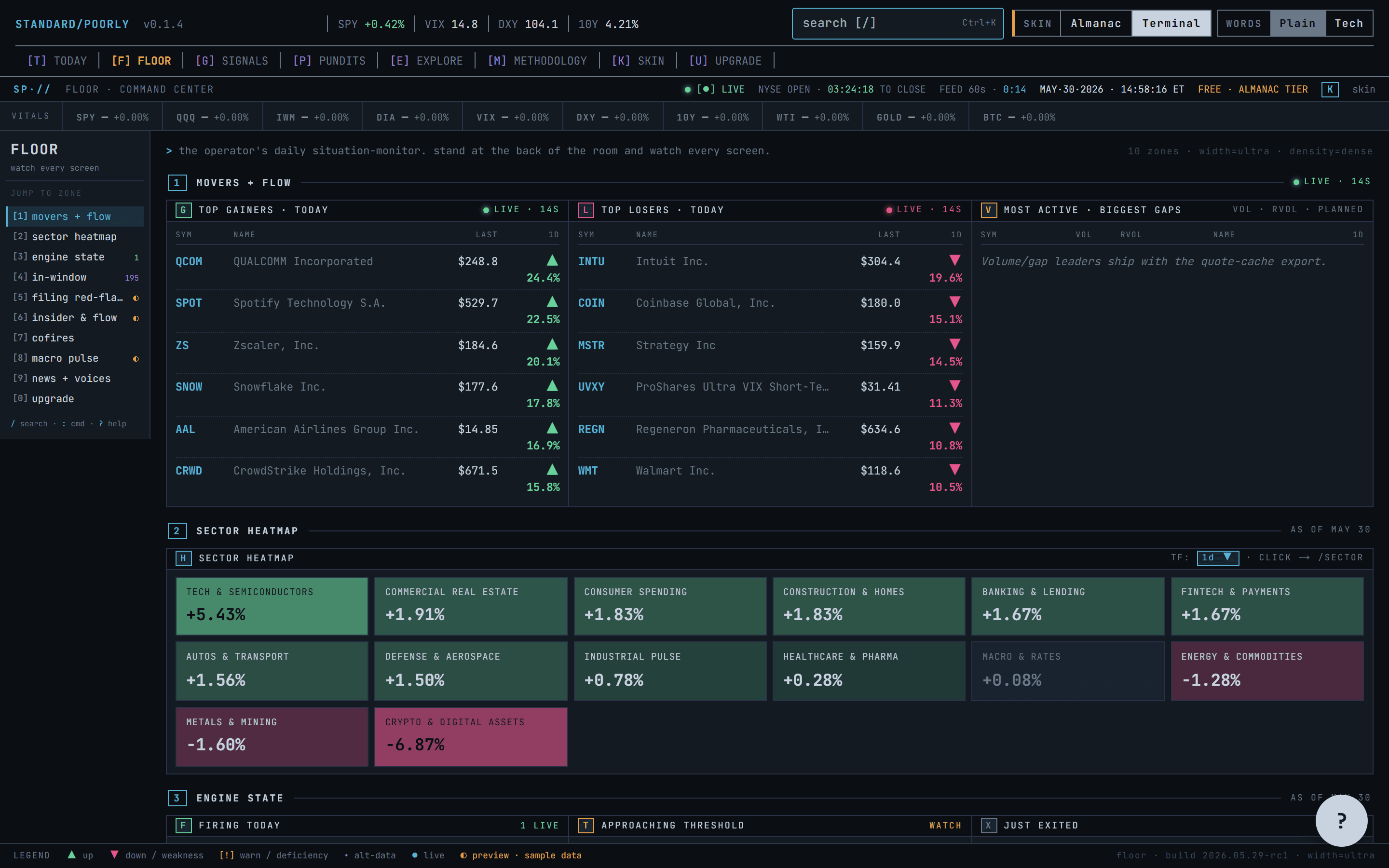The image size is (1389, 868).
Task: Jump to sector heatmap zone in sidebar
Action: [75, 236]
